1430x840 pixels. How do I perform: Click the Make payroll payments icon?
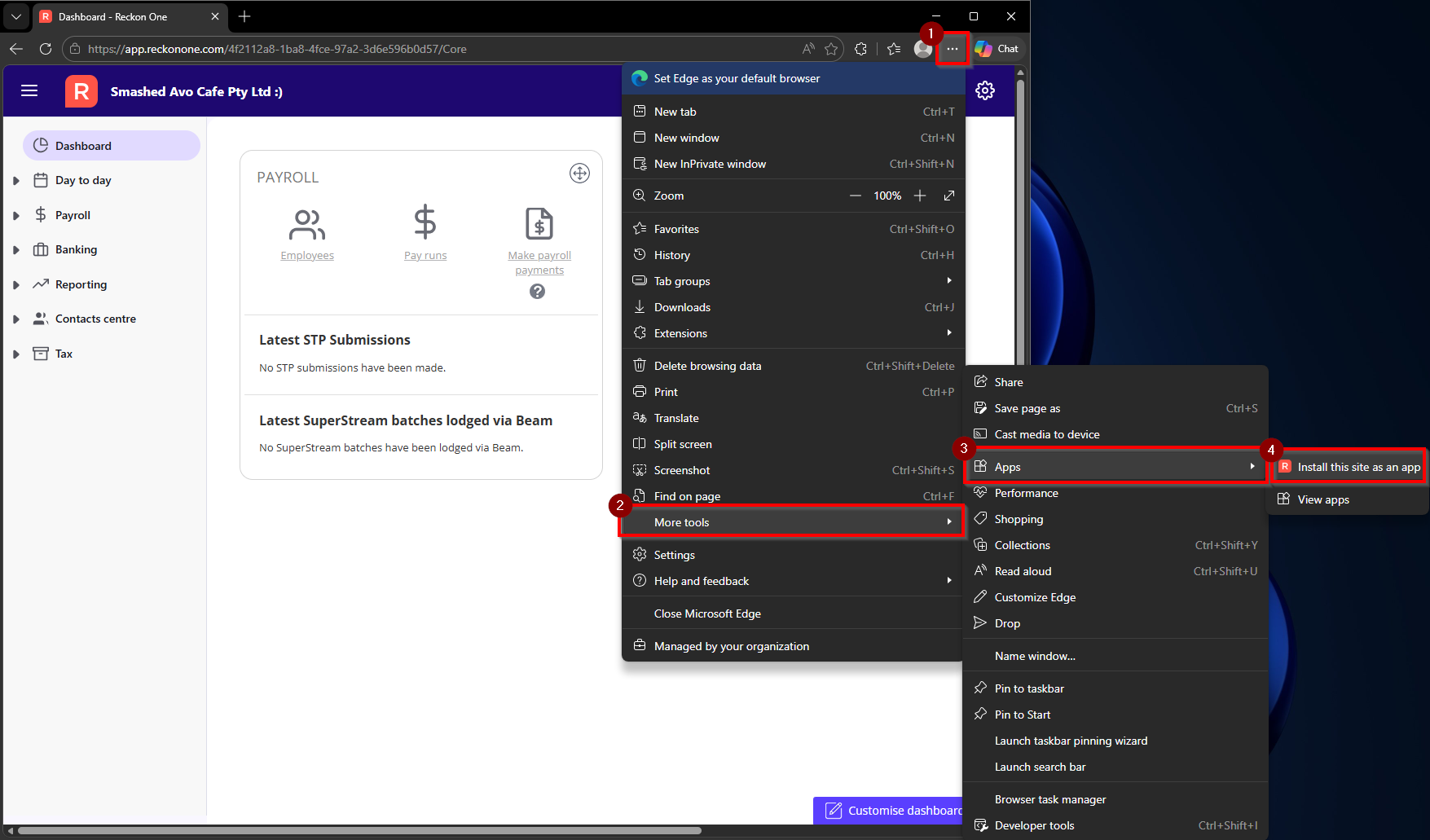pyautogui.click(x=539, y=223)
